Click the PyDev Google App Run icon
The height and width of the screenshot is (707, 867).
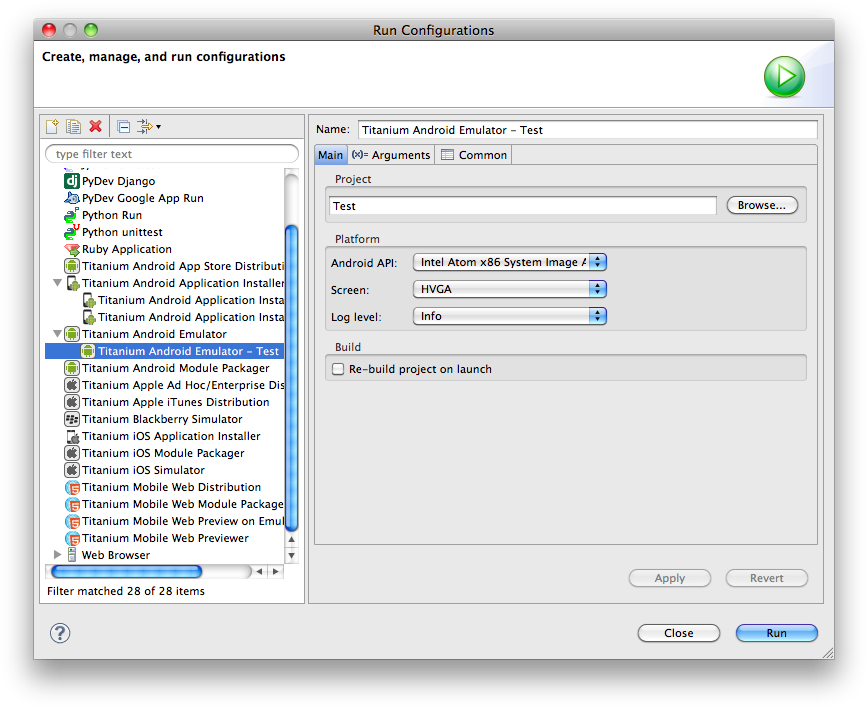72,198
